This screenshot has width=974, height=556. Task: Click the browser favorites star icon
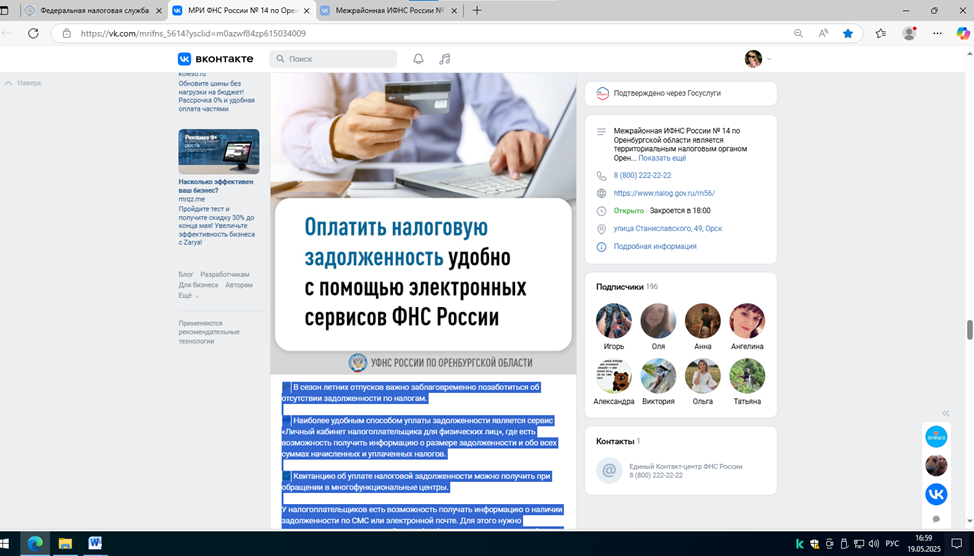848,33
